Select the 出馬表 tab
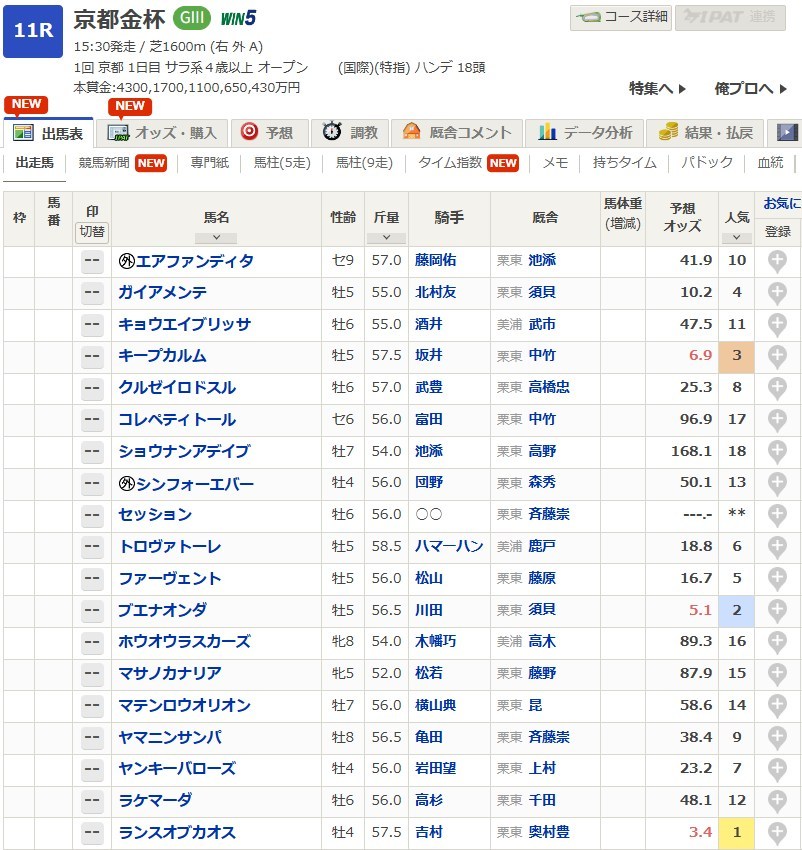Image resolution: width=802 pixels, height=850 pixels. click(x=49, y=133)
